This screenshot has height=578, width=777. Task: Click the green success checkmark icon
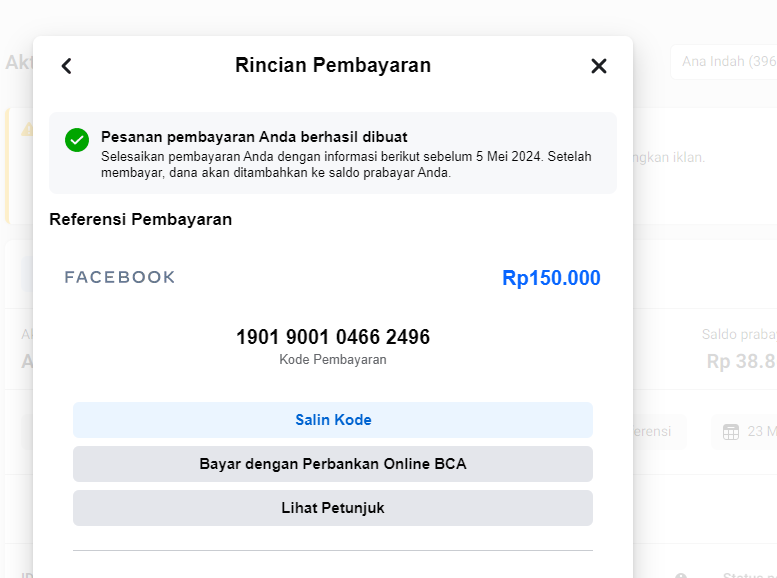77,140
